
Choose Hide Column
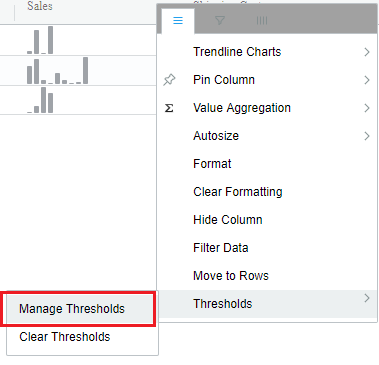click(x=228, y=220)
